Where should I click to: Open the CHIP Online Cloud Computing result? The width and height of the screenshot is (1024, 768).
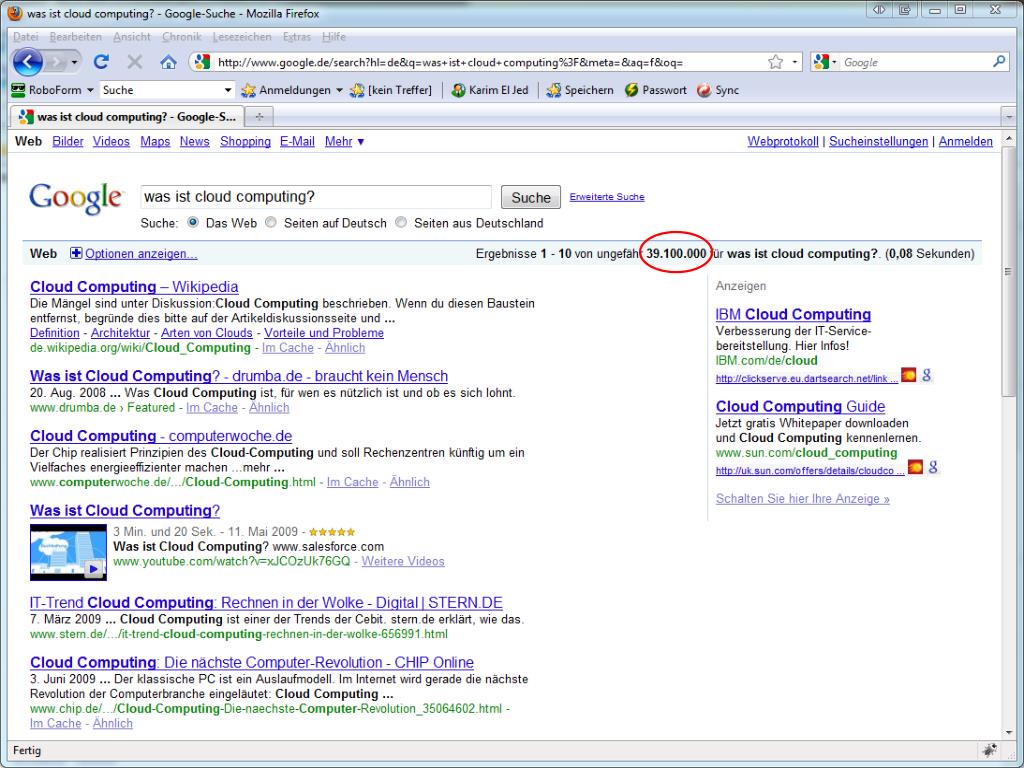coord(252,662)
